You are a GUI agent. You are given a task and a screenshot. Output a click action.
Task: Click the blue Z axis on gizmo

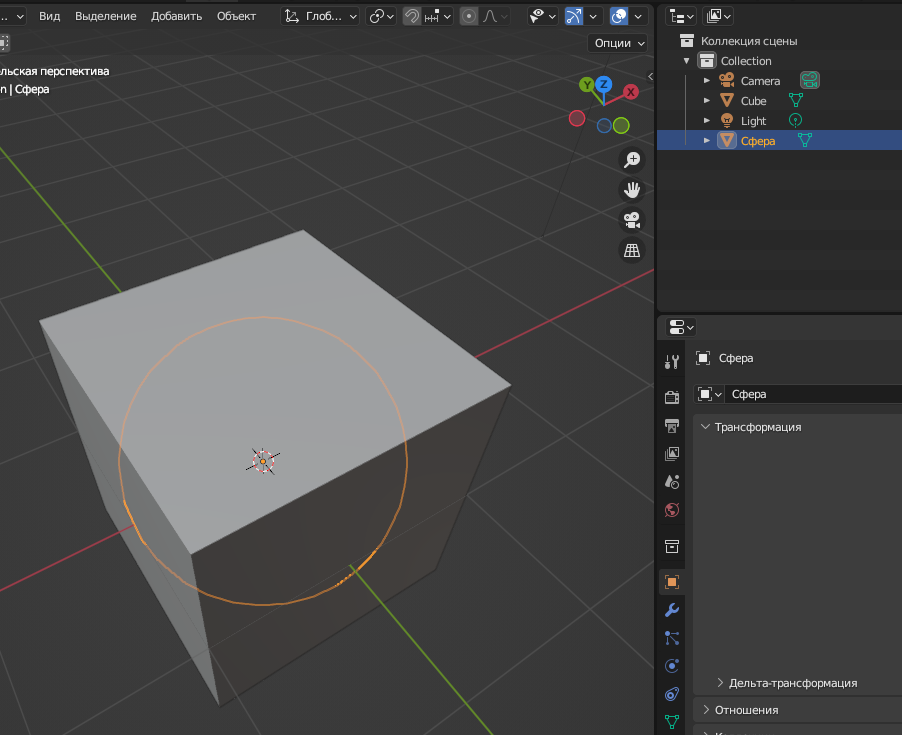[603, 85]
